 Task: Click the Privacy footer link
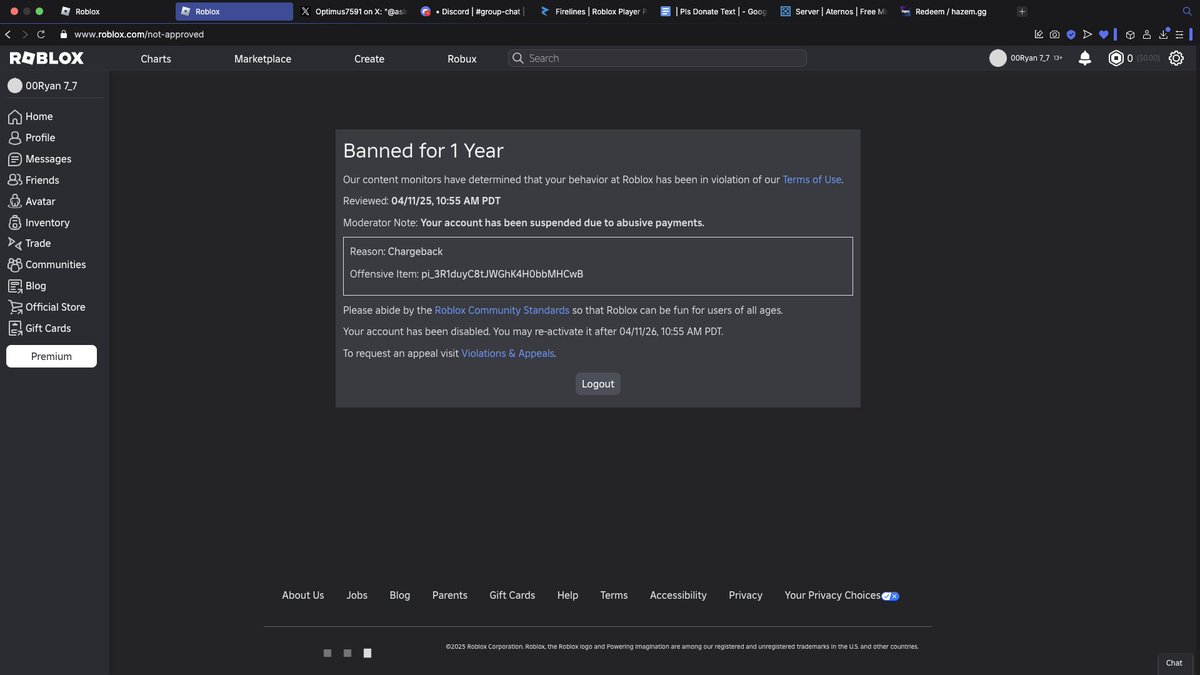[x=746, y=595]
